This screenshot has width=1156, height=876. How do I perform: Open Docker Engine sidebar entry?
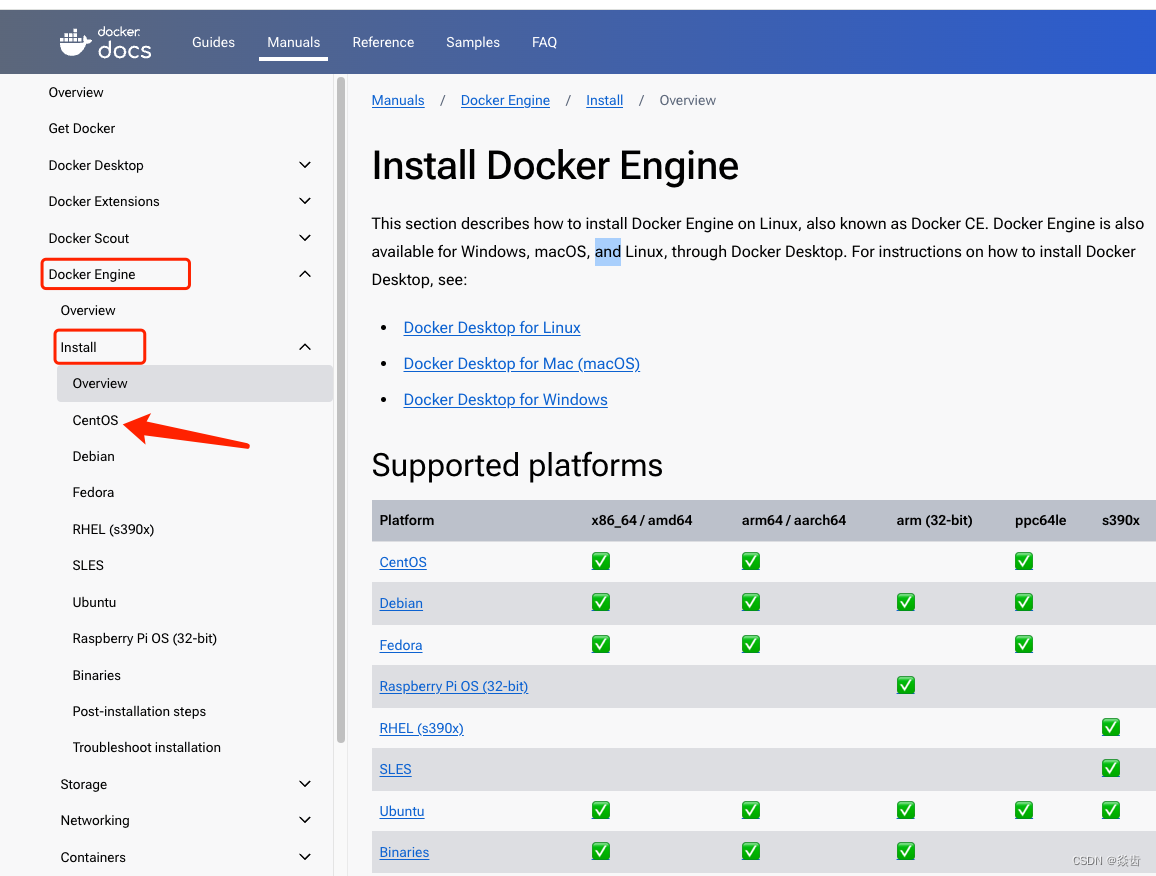pyautogui.click(x=92, y=274)
